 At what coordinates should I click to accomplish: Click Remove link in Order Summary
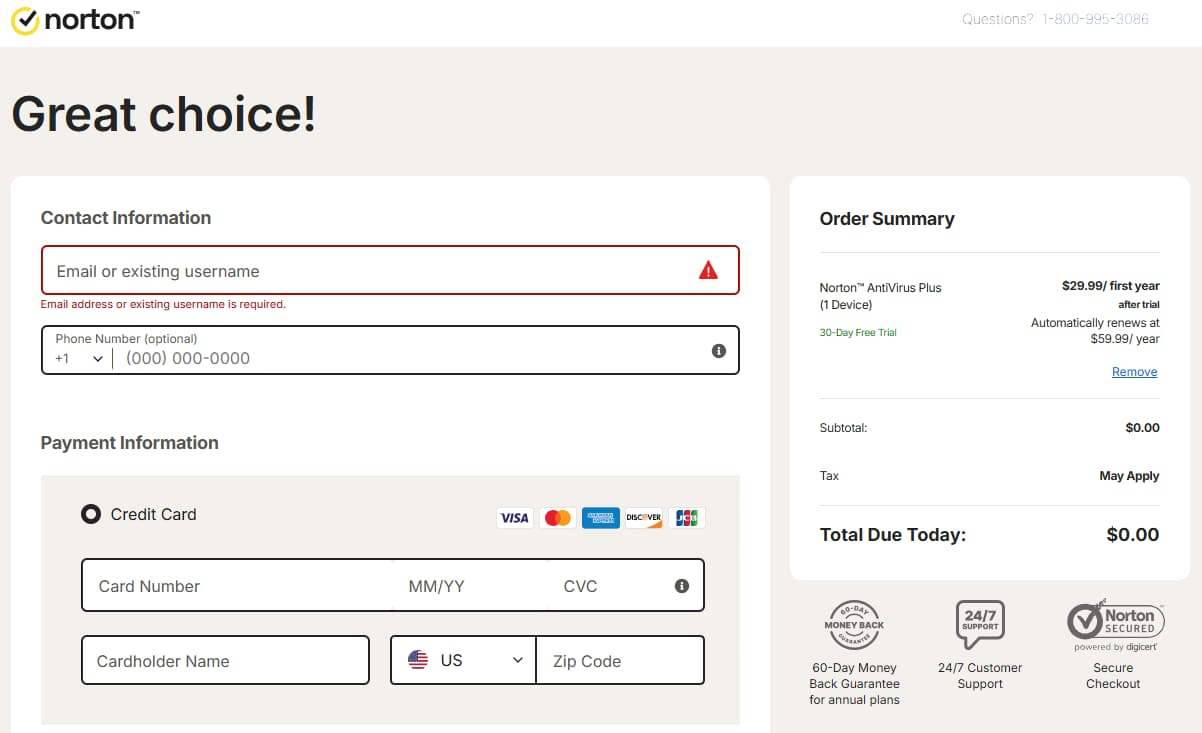[x=1134, y=372]
